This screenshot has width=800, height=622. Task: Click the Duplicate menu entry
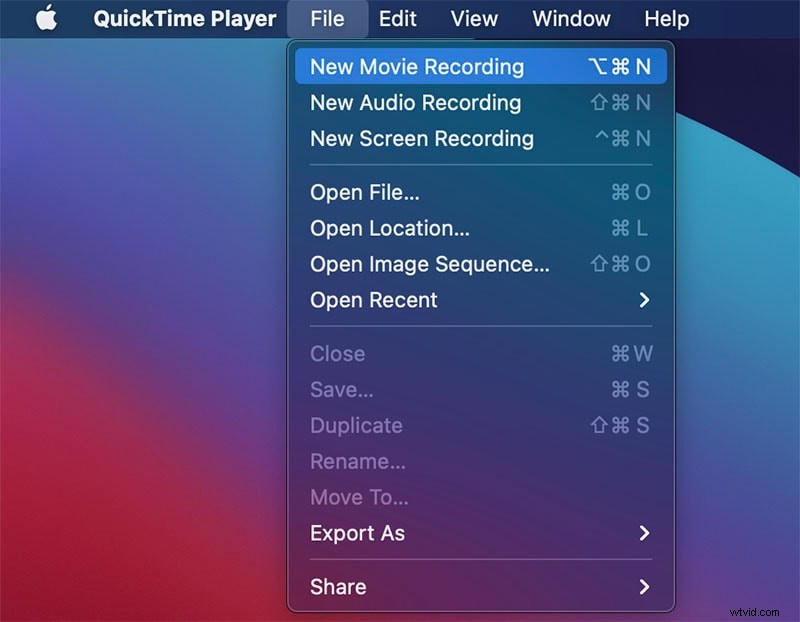(x=356, y=425)
